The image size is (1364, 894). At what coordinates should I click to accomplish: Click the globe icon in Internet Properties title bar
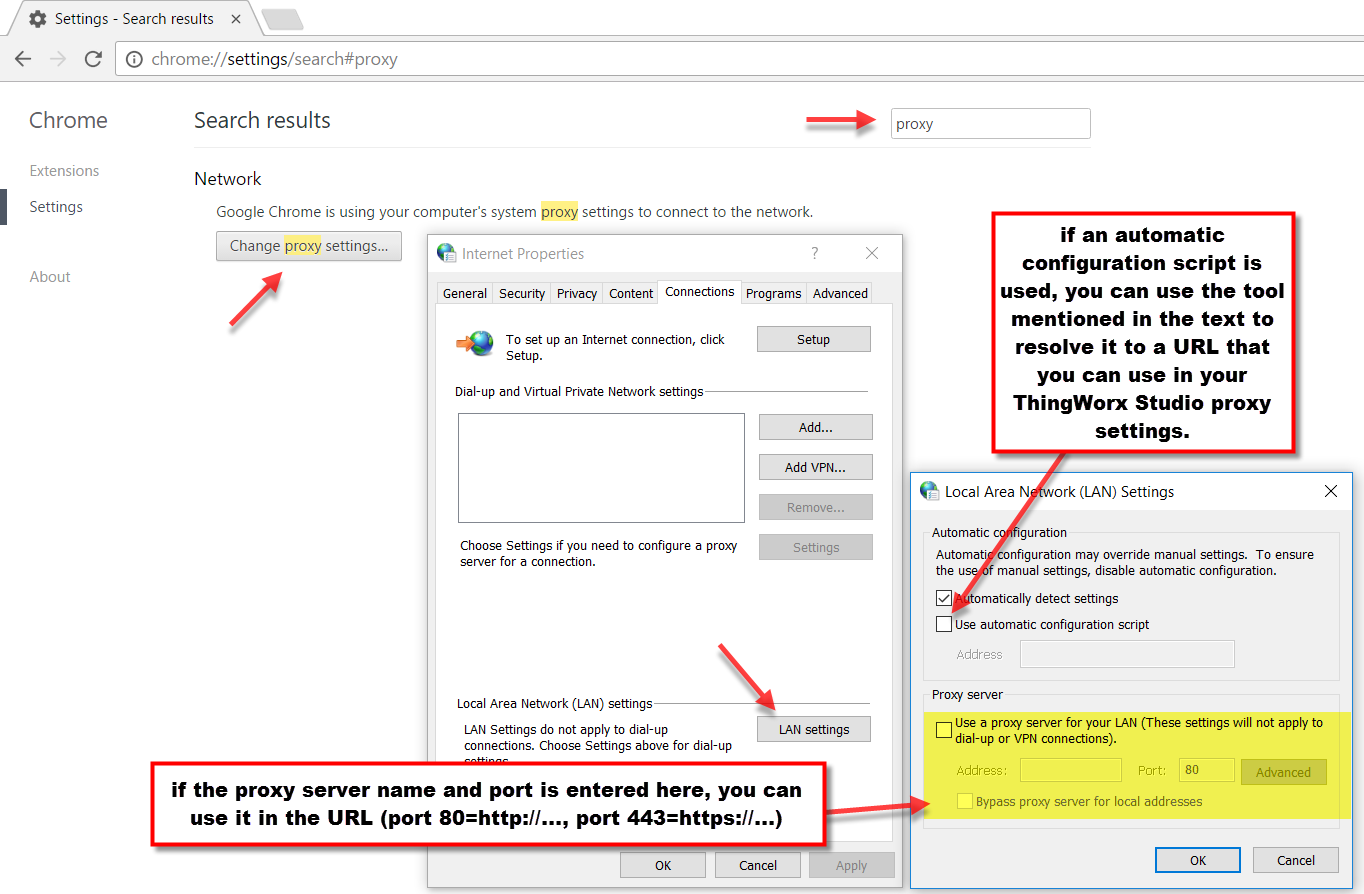click(447, 253)
